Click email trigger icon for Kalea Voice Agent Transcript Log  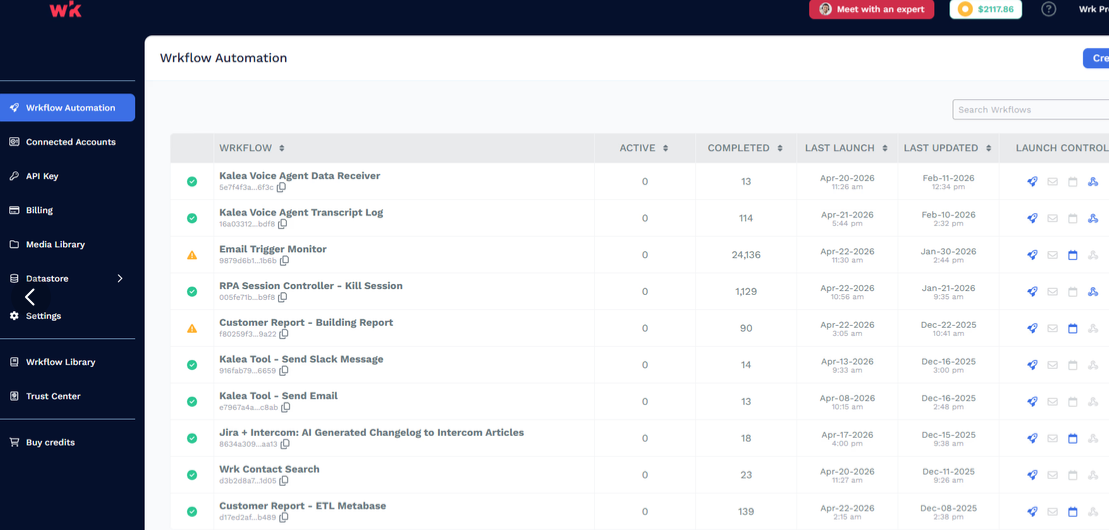[1052, 219]
